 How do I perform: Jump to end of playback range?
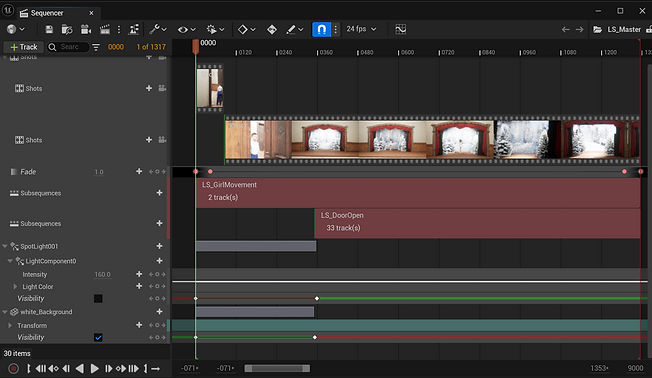(133, 368)
